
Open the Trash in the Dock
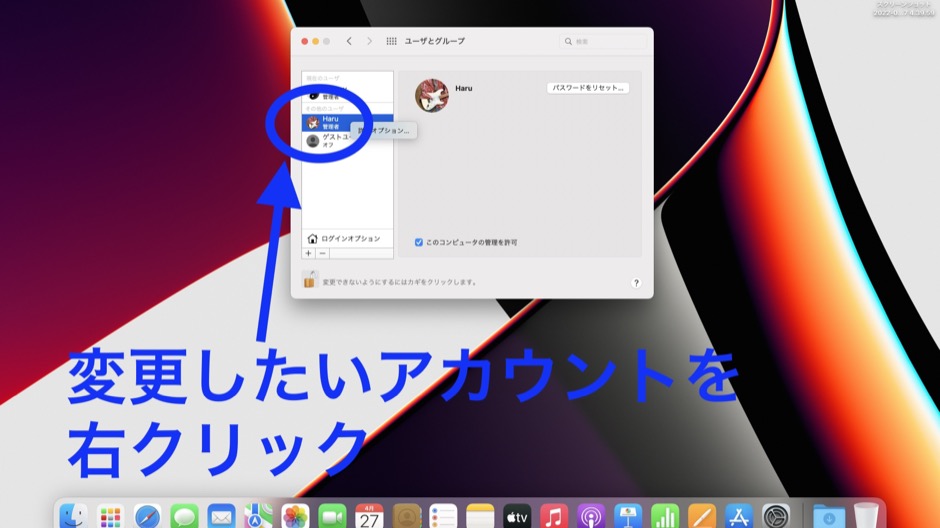pos(865,517)
